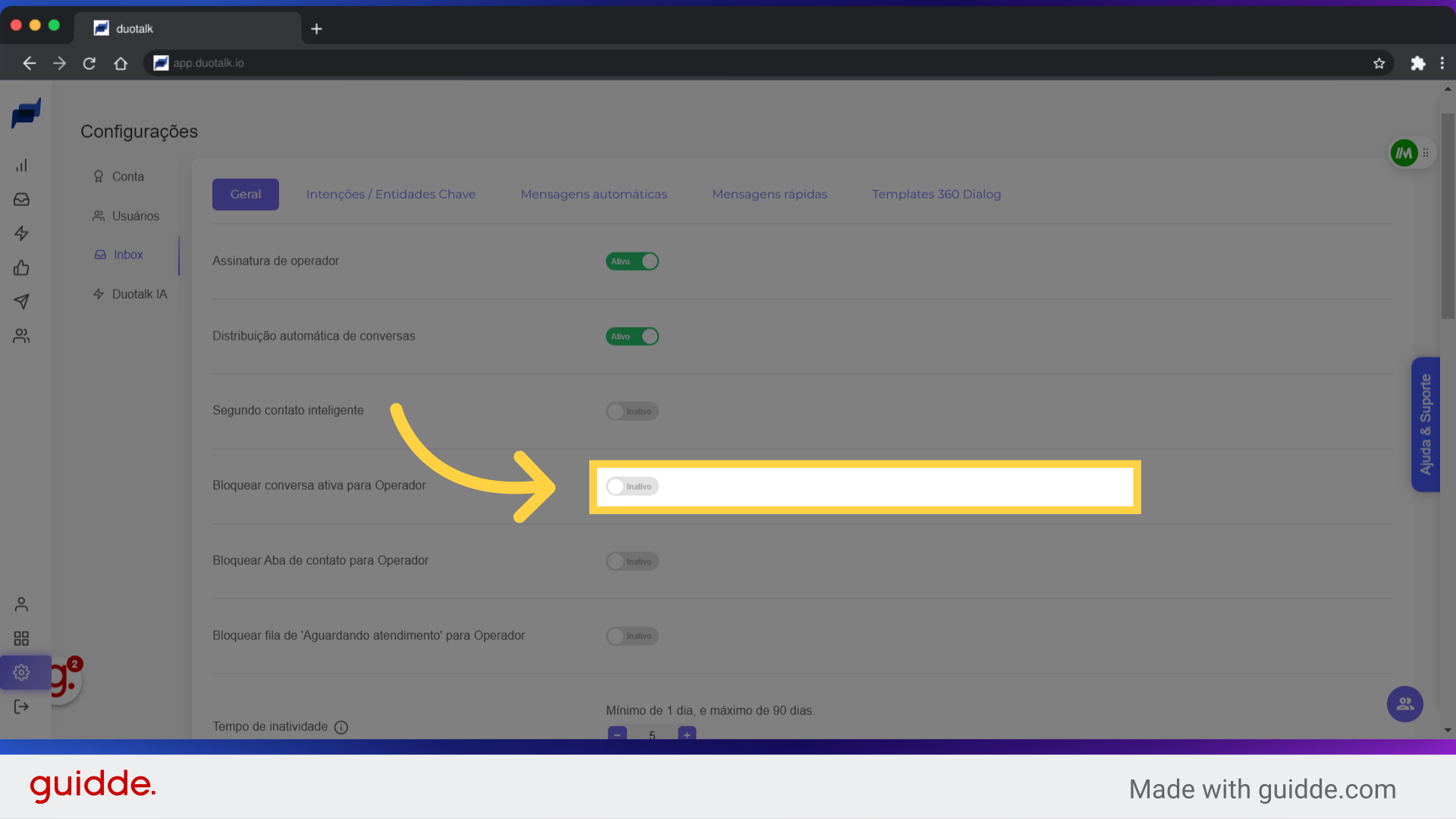Click the logout arrow icon

coord(21,707)
